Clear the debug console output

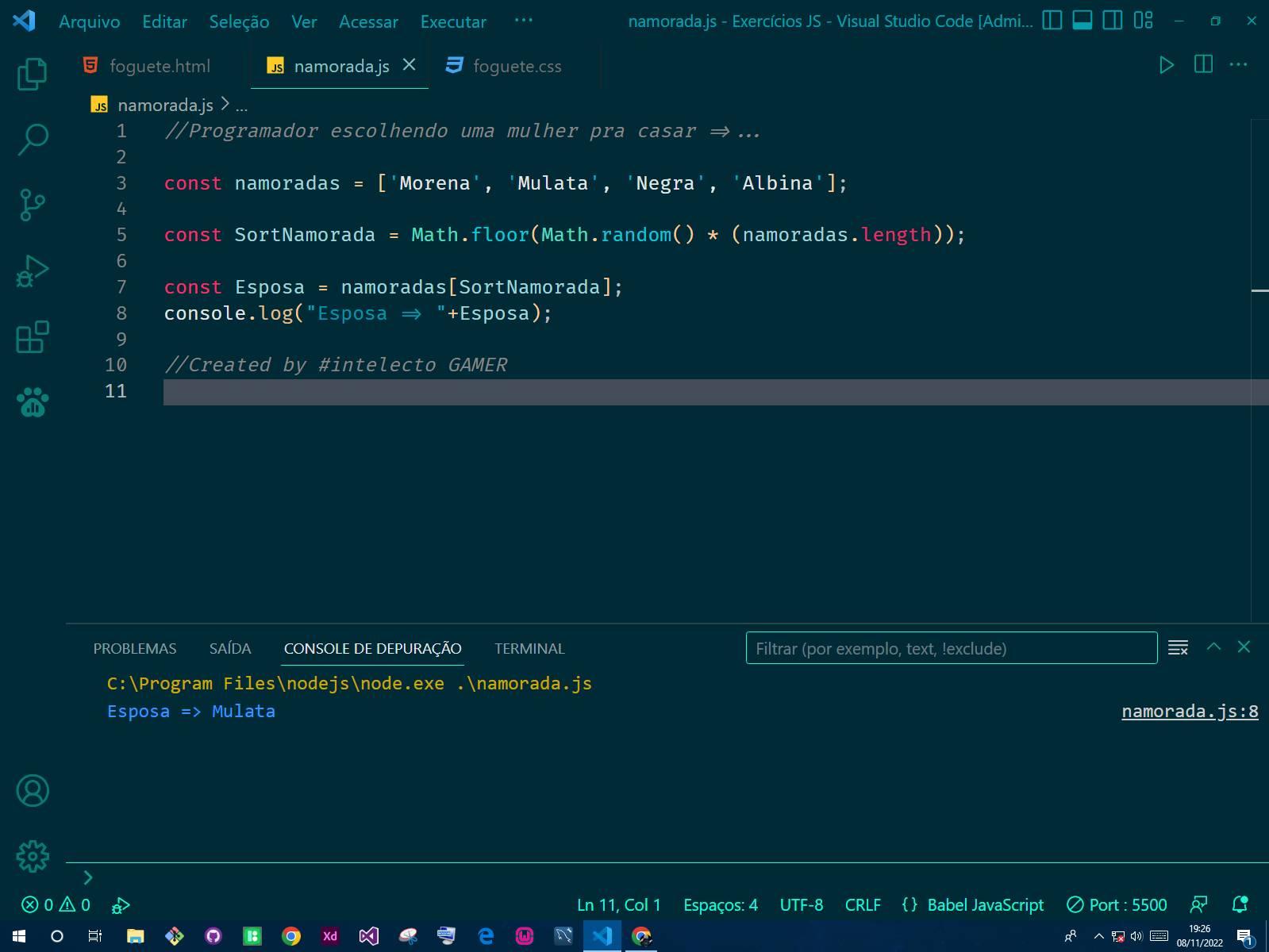tap(1178, 647)
